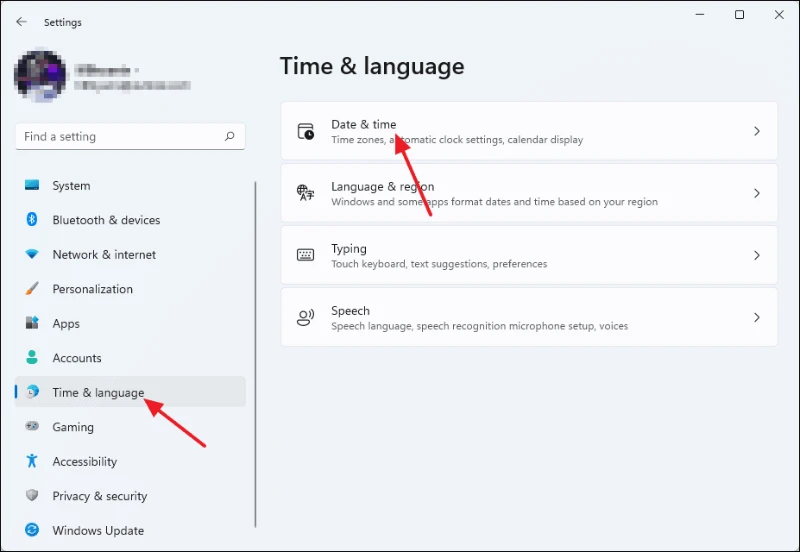Viewport: 800px width, 552px height.
Task: Open Personalization settings
Action: (x=130, y=289)
